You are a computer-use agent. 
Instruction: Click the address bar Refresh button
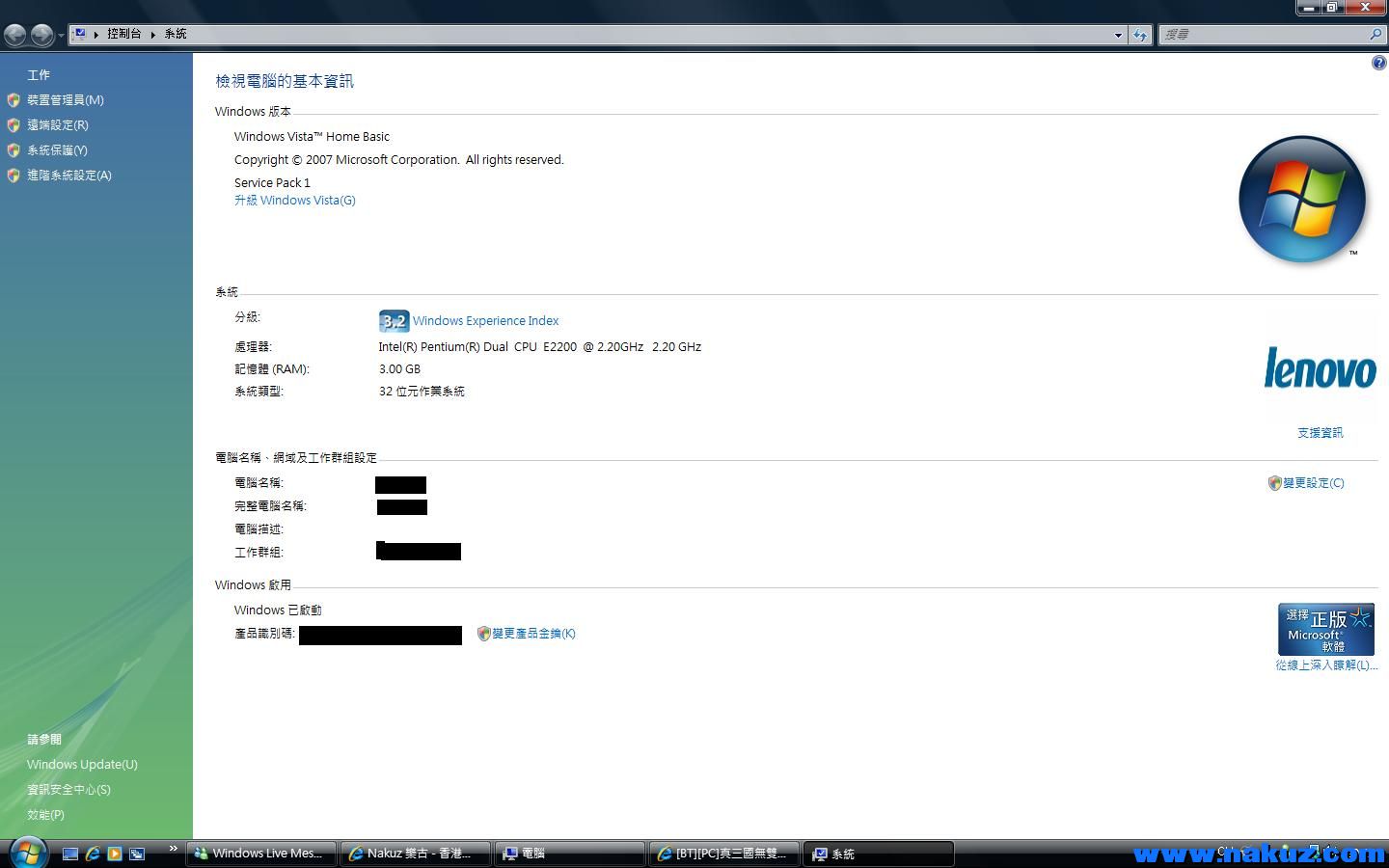click(1140, 35)
